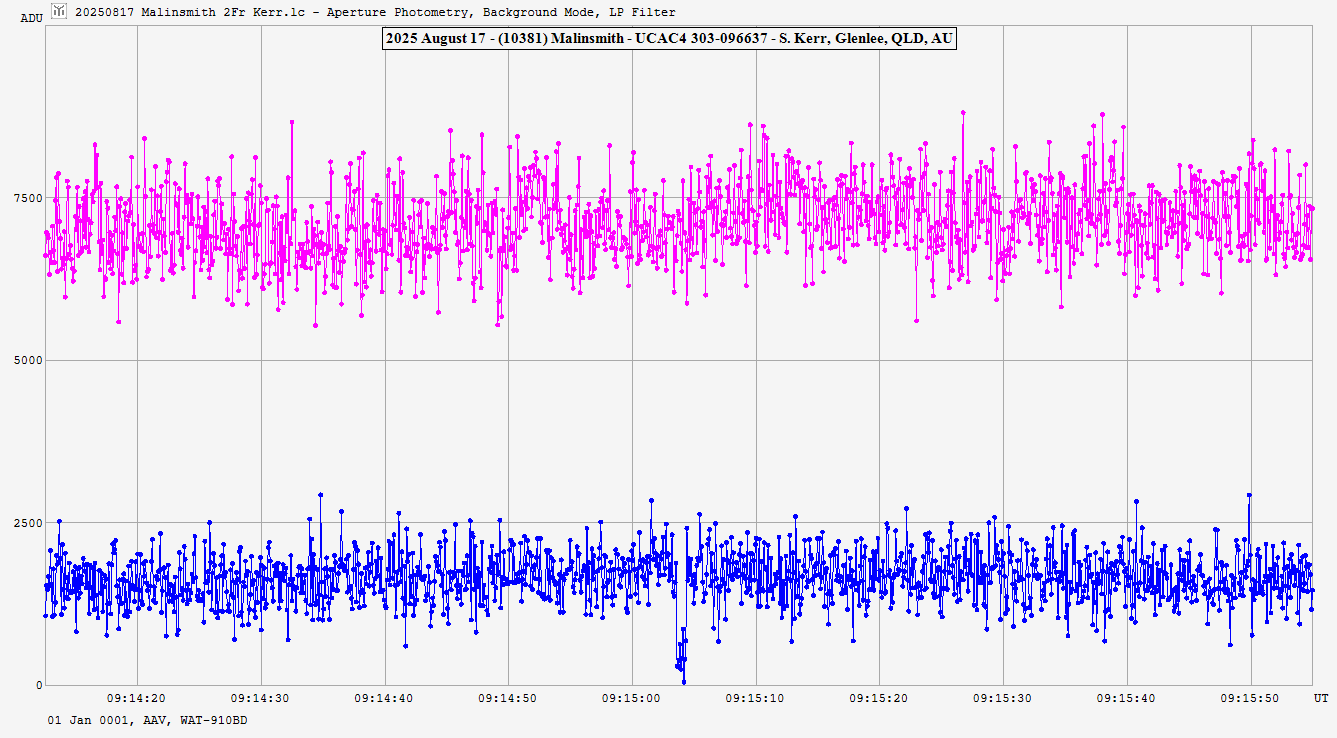This screenshot has width=1337, height=738.
Task: Click the 09:15:40 time label
Action: 1127,699
